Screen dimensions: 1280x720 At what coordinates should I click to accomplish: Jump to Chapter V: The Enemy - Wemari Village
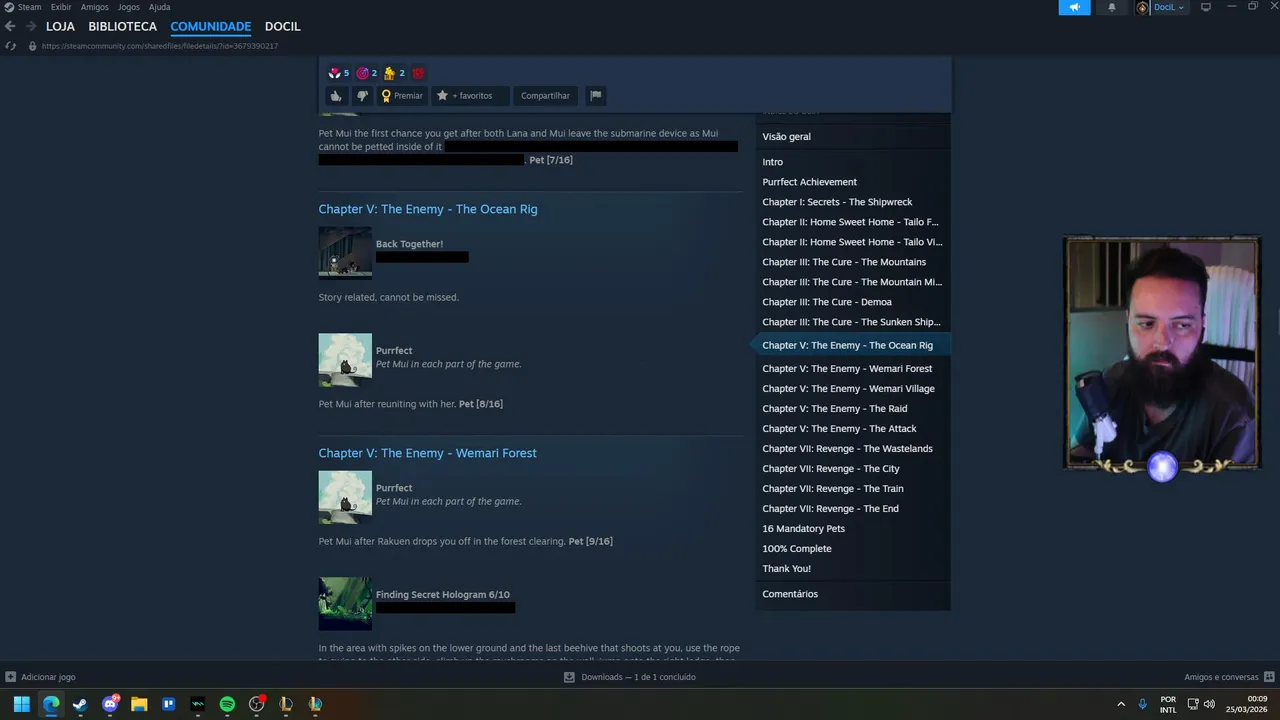click(848, 389)
